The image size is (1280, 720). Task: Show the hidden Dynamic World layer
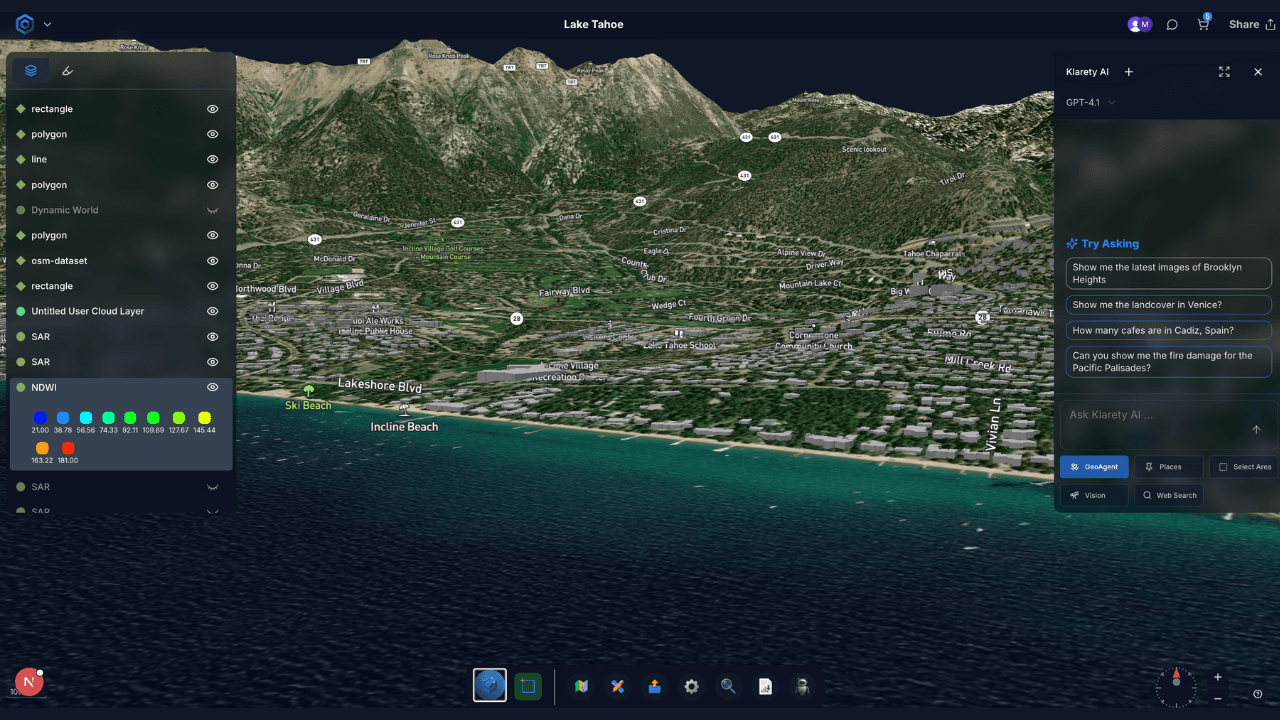[212, 210]
